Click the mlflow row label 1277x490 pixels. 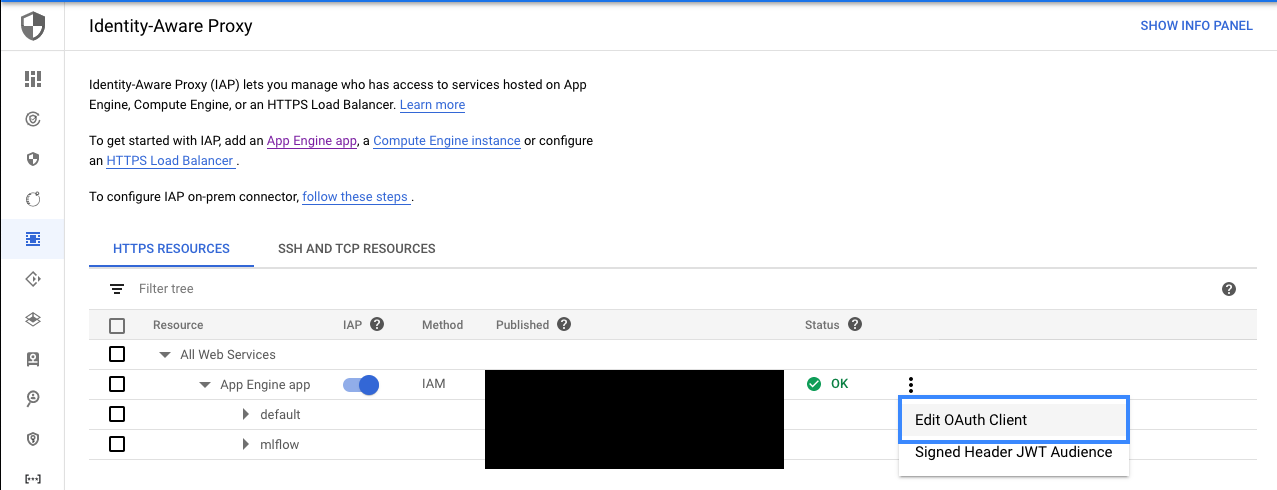click(280, 445)
